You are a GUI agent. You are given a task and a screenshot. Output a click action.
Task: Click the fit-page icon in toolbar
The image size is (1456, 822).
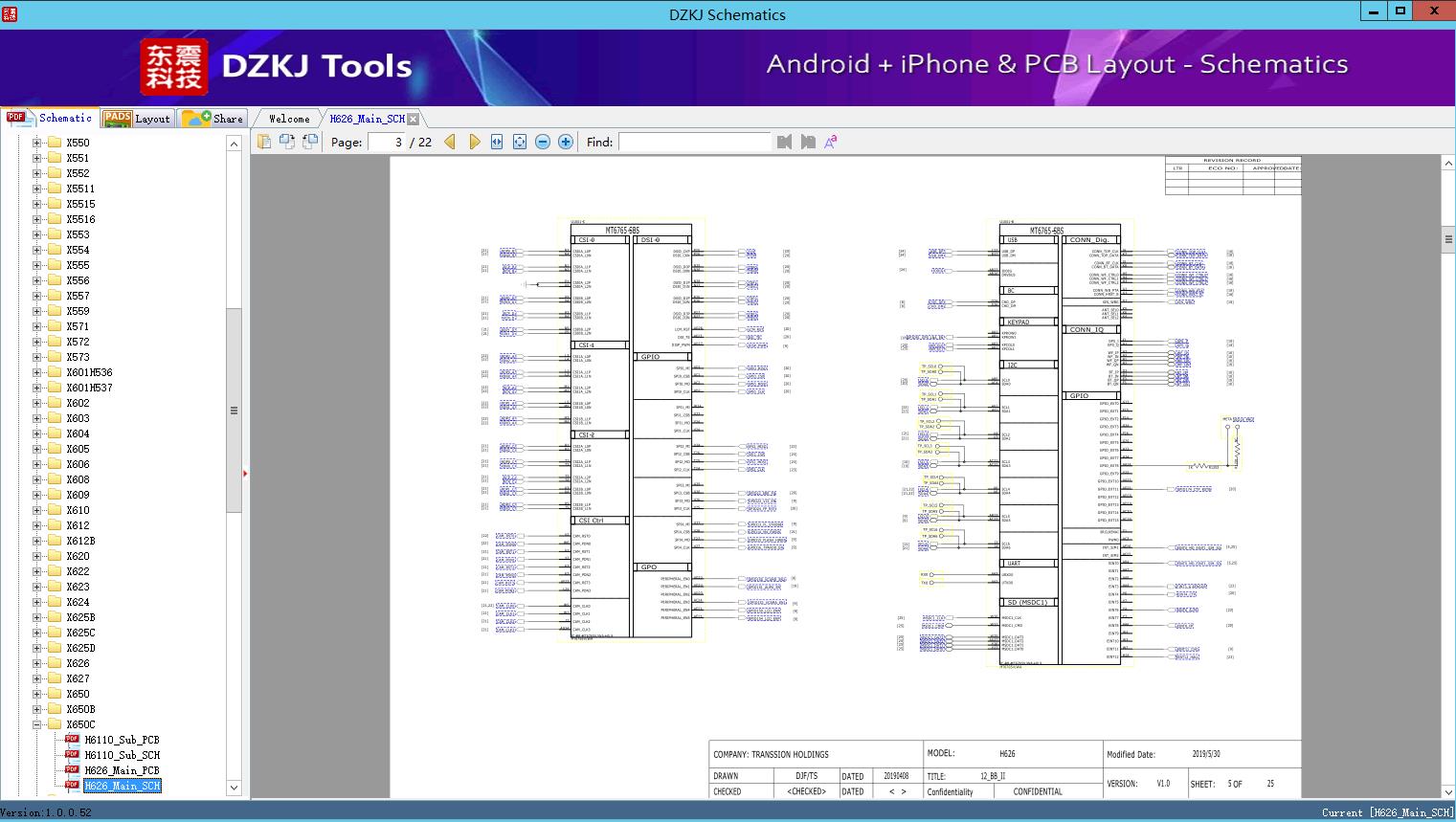(x=520, y=142)
